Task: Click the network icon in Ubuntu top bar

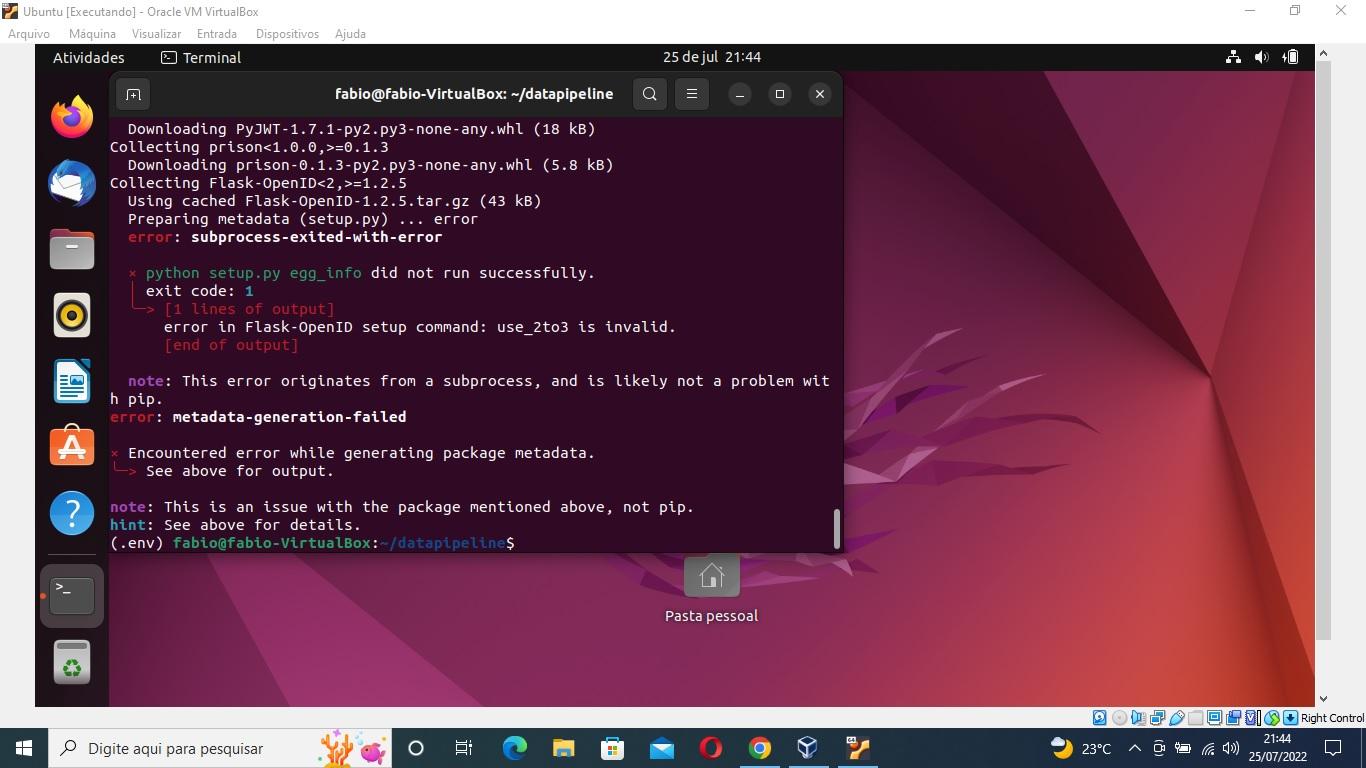Action: click(1233, 57)
